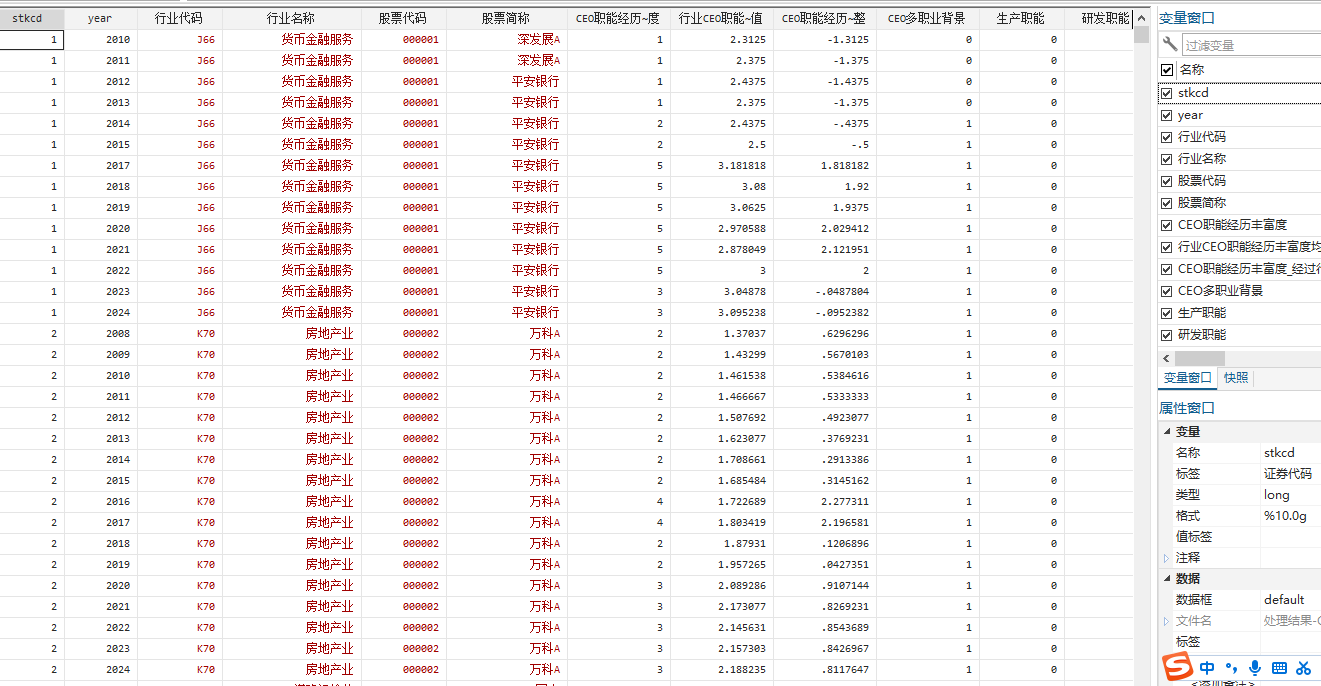The height and width of the screenshot is (686, 1321).
Task: Click the 名称 column header in variable list
Action: coord(1191,70)
